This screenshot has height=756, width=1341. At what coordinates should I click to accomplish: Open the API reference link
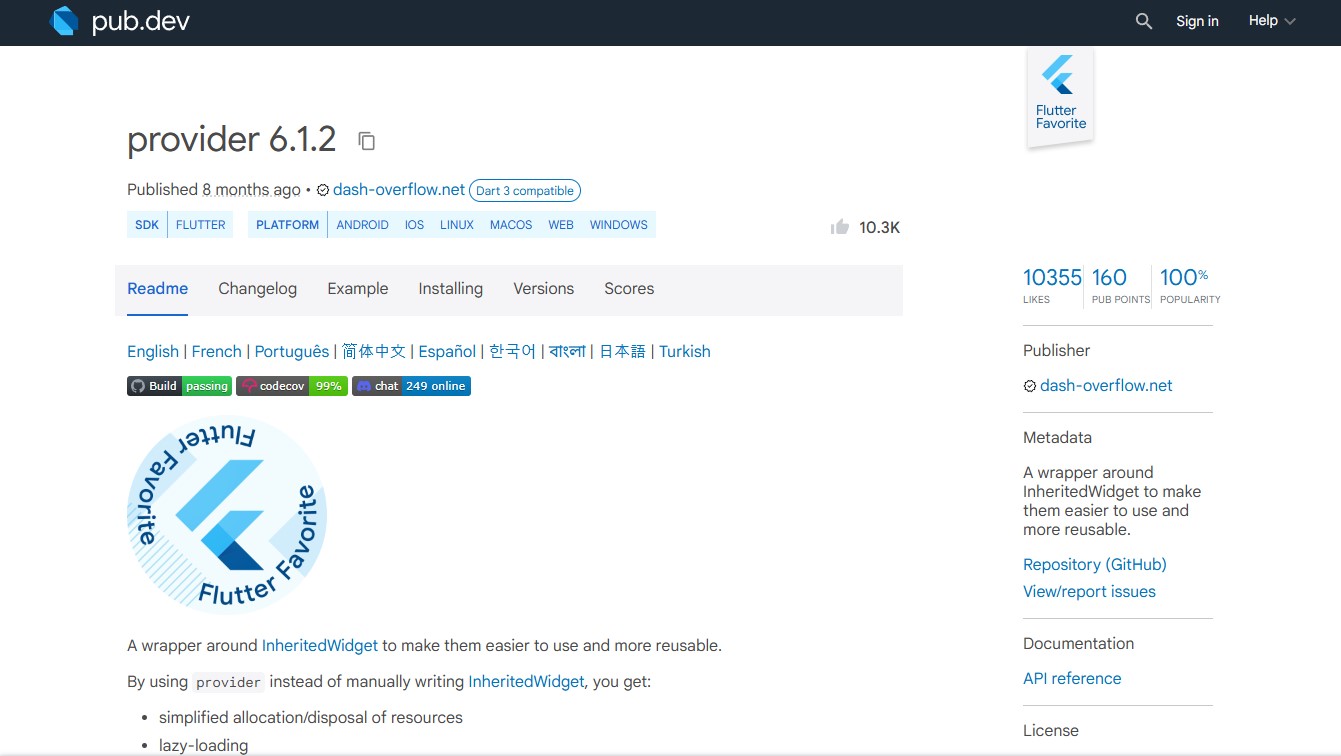pos(1072,678)
